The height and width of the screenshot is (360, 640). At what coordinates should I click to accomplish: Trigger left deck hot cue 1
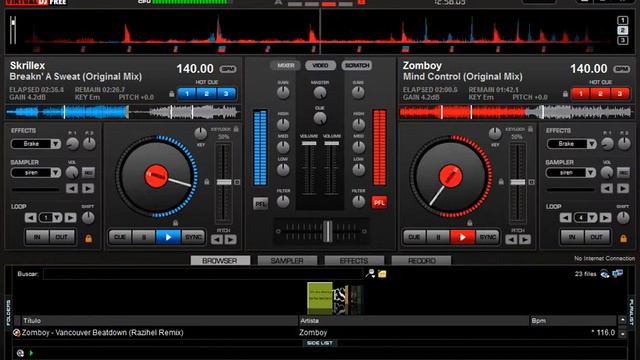187,94
